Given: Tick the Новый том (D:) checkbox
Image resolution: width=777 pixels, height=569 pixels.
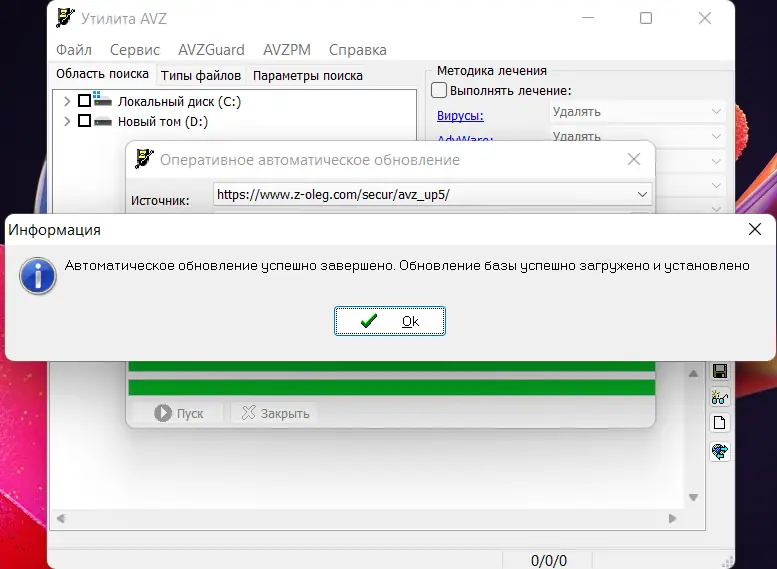Looking at the screenshot, I should 85,120.
